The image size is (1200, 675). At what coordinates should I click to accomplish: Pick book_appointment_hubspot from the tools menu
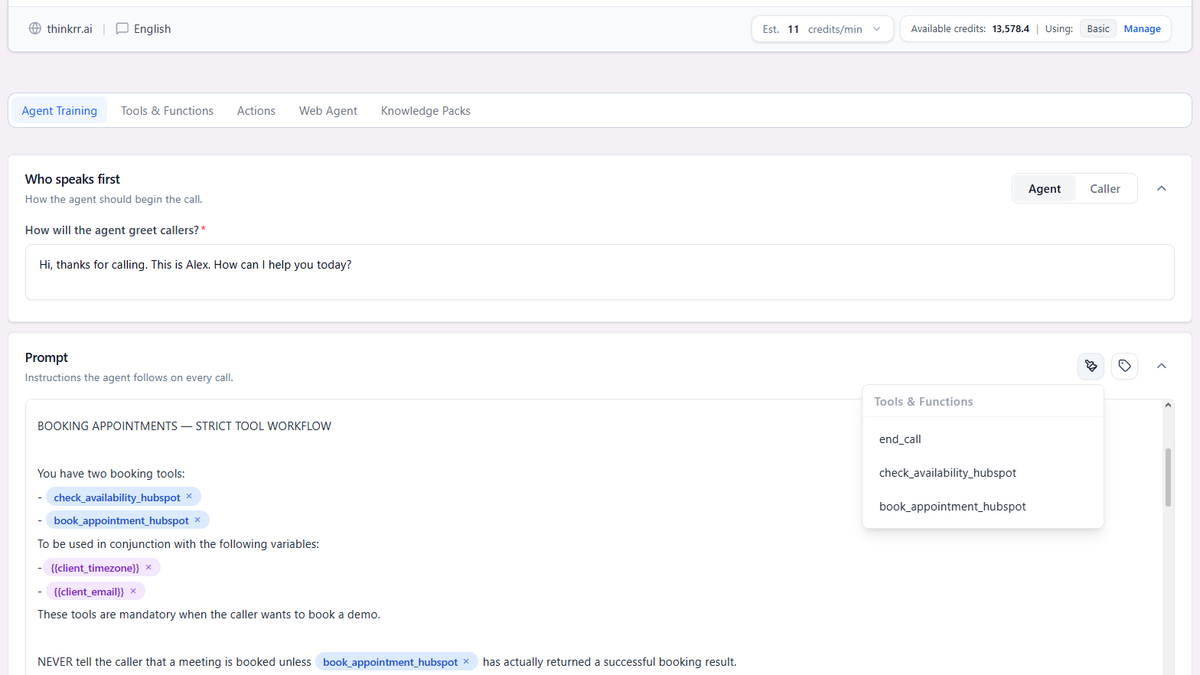coord(983,507)
